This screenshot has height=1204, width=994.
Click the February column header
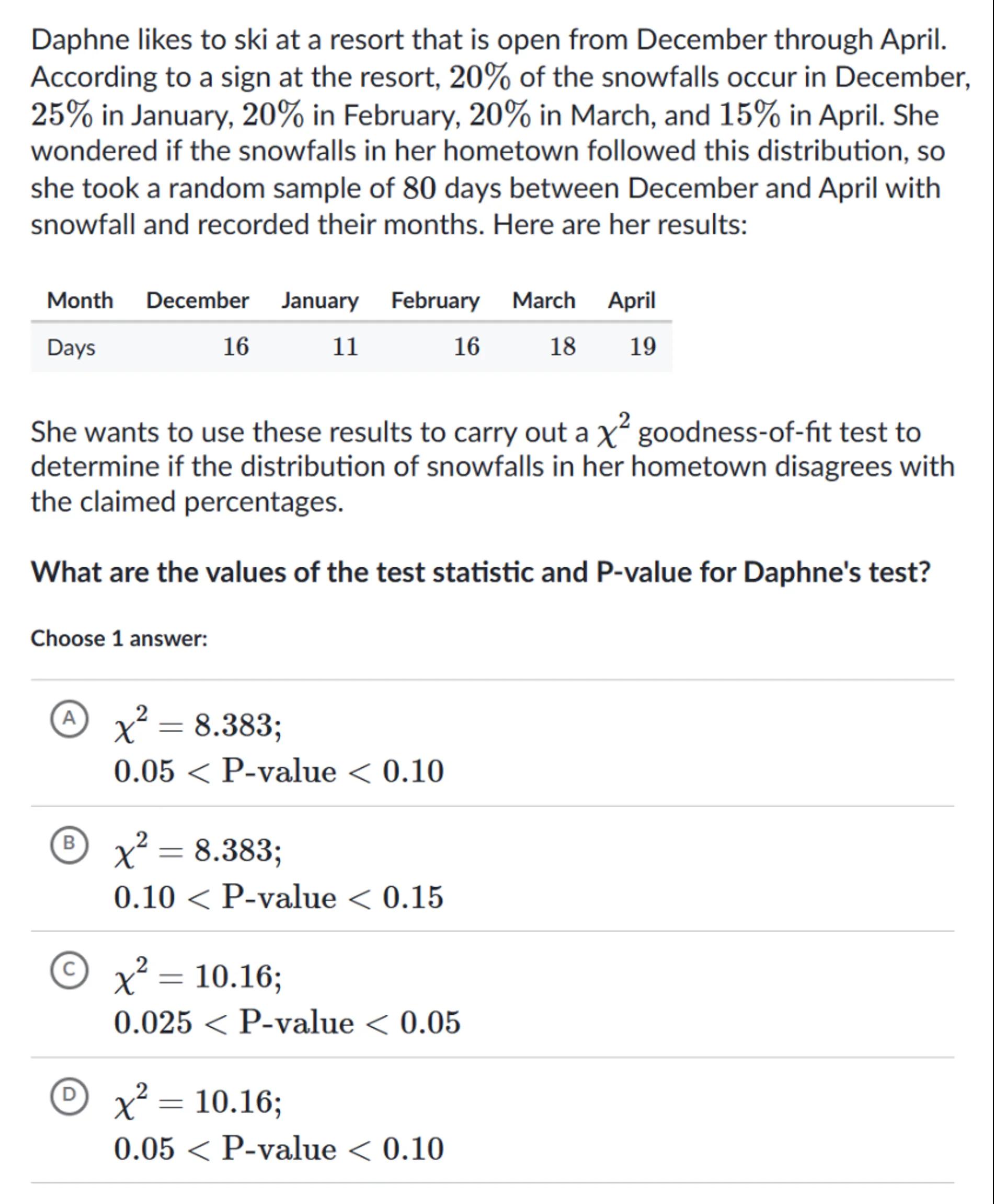[x=435, y=301]
